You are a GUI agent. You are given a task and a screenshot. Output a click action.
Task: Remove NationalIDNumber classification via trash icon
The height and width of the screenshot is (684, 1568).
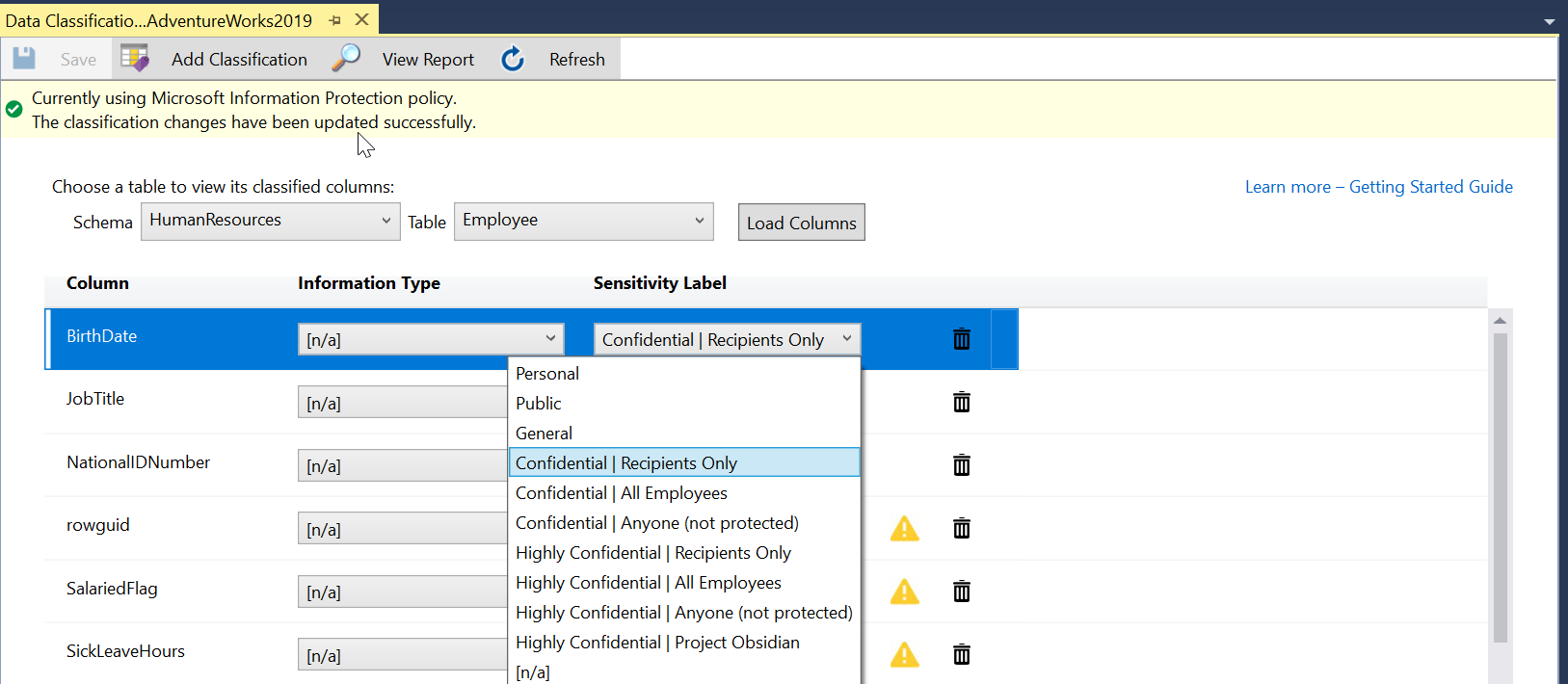pyautogui.click(x=961, y=465)
